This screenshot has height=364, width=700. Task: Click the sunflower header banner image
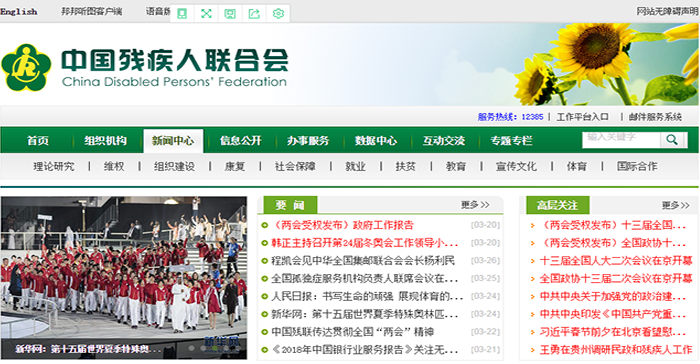pos(607,64)
